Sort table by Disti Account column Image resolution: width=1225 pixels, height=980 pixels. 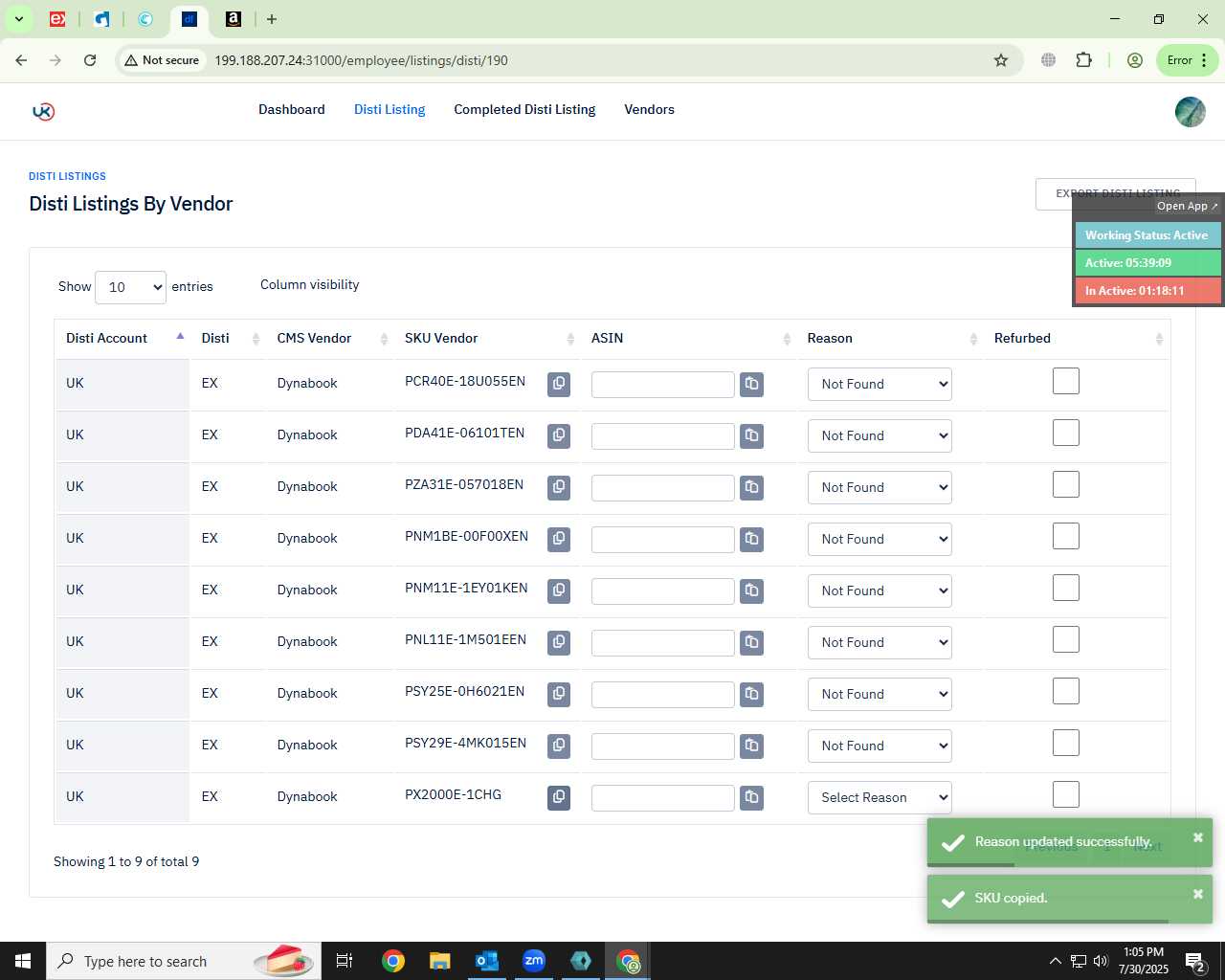(122, 338)
